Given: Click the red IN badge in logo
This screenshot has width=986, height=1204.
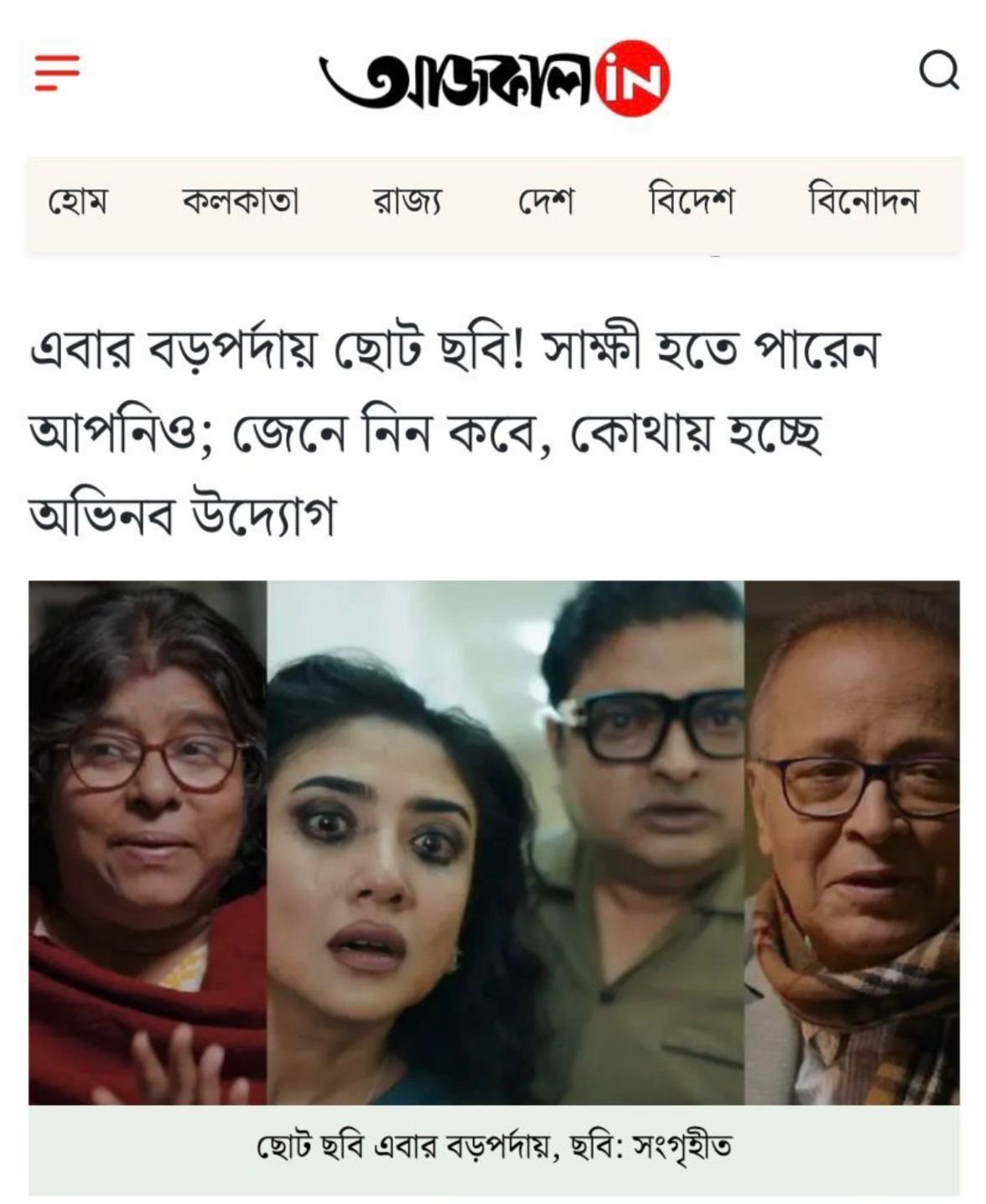Looking at the screenshot, I should coord(633,78).
